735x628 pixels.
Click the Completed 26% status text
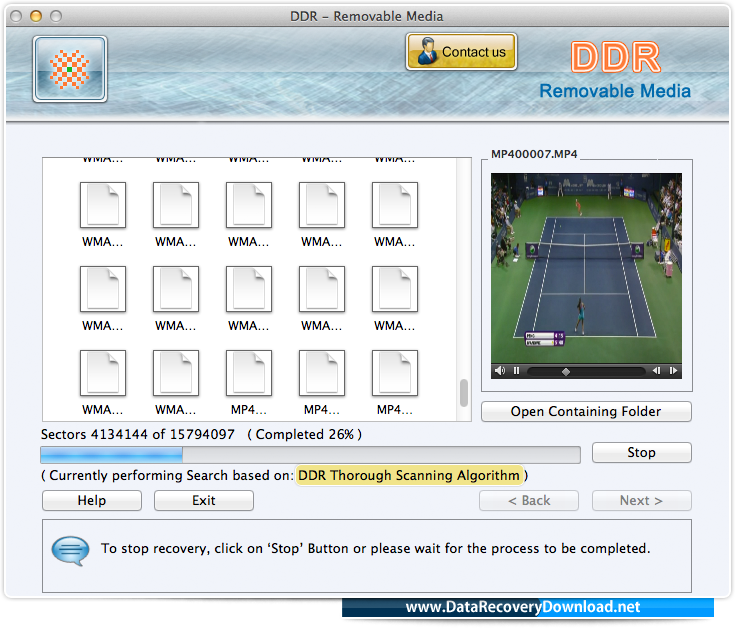point(305,434)
